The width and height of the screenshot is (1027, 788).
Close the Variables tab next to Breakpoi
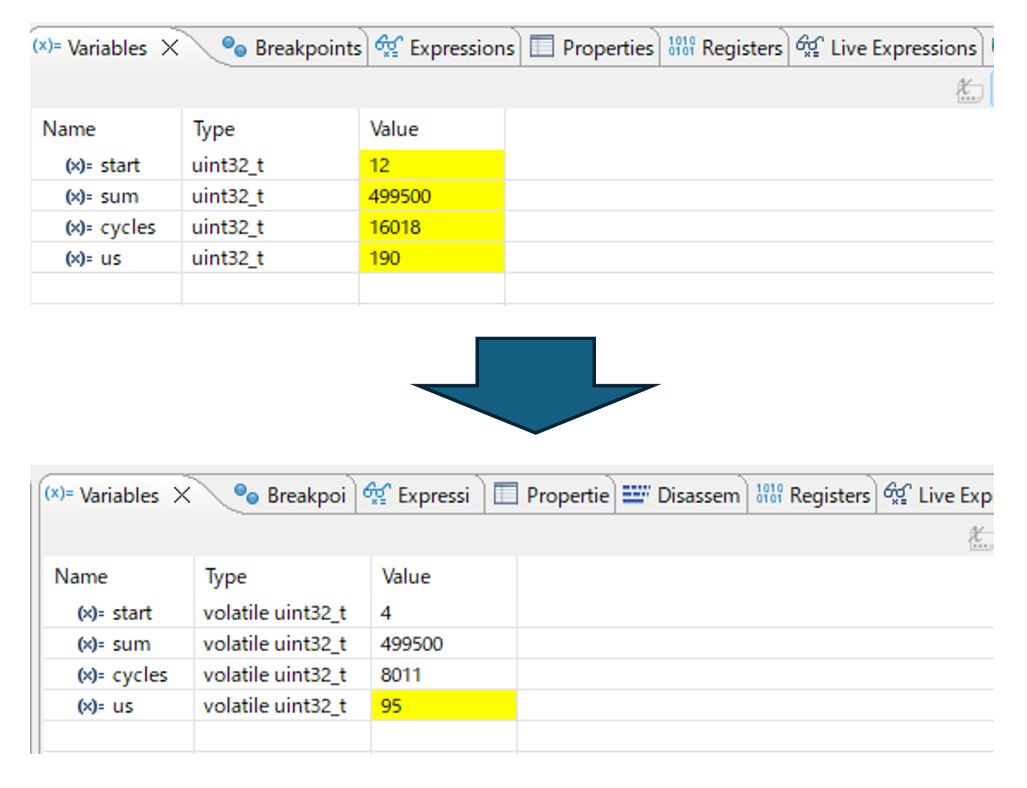click(x=182, y=495)
